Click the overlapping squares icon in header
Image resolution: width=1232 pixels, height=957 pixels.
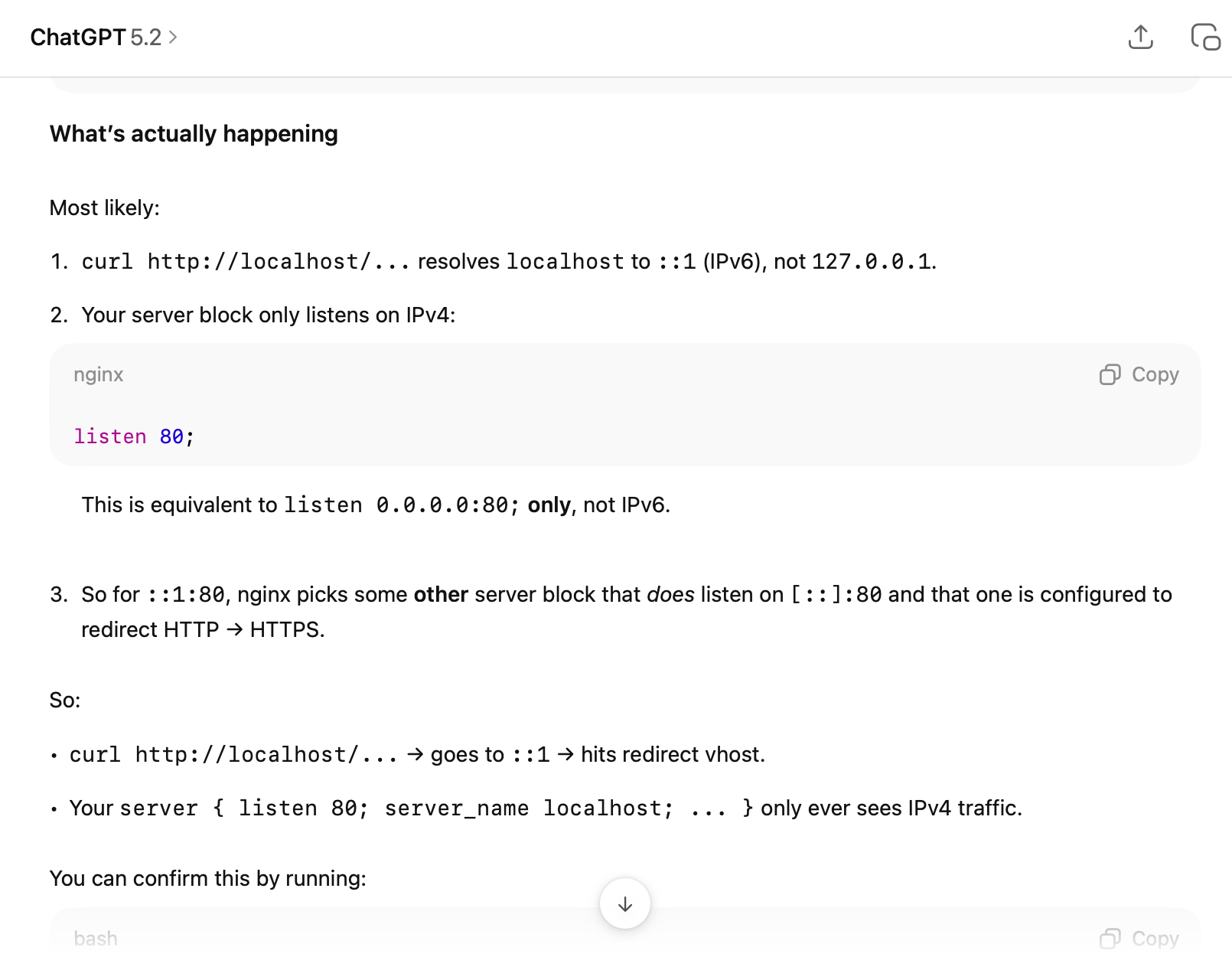[1205, 37]
